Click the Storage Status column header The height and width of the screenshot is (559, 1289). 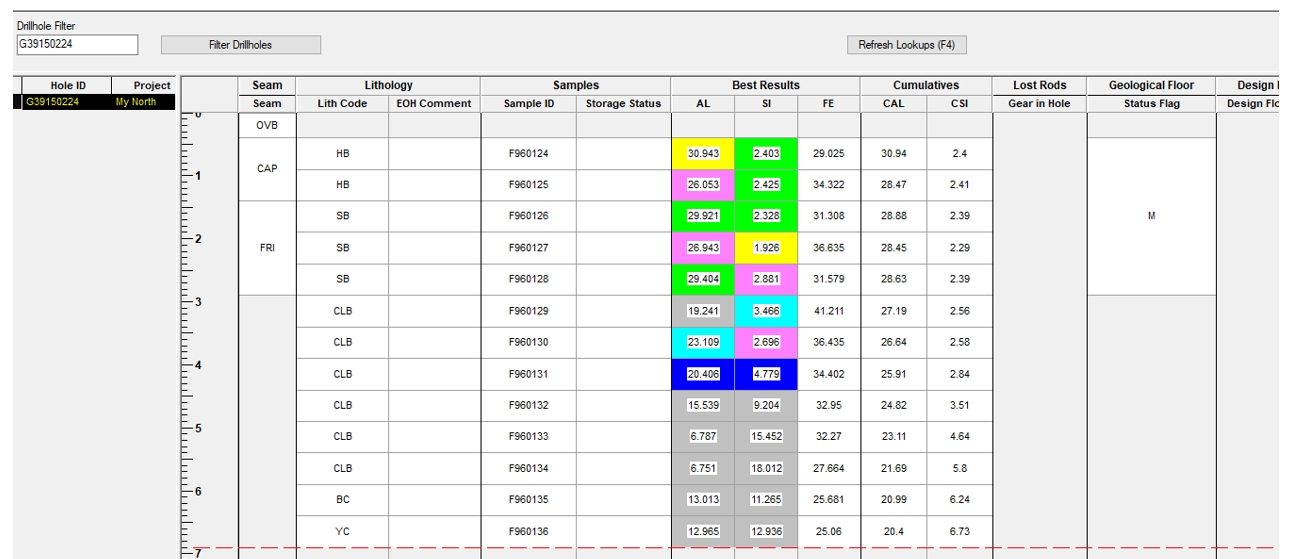coord(623,104)
